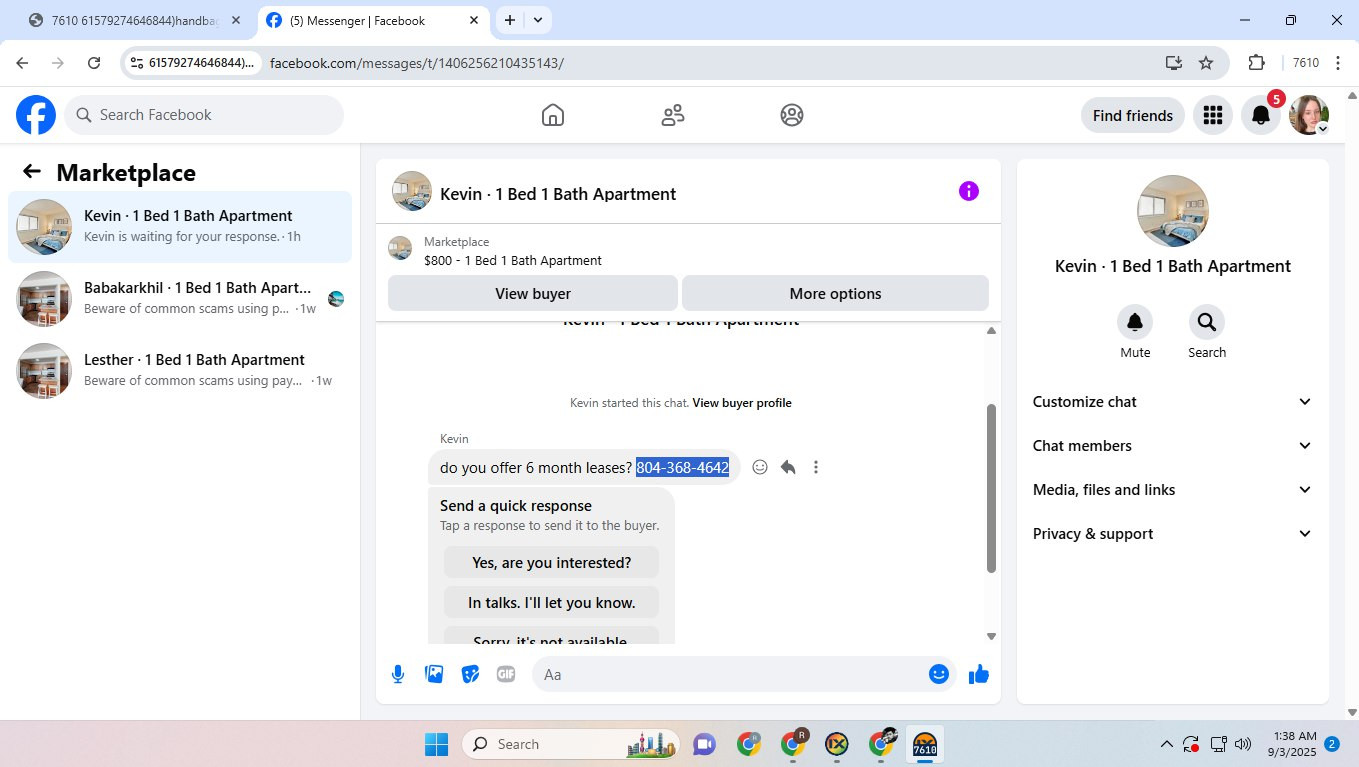Open the volume control in system tray
Viewport: 1359px width, 767px height.
coord(1243,744)
